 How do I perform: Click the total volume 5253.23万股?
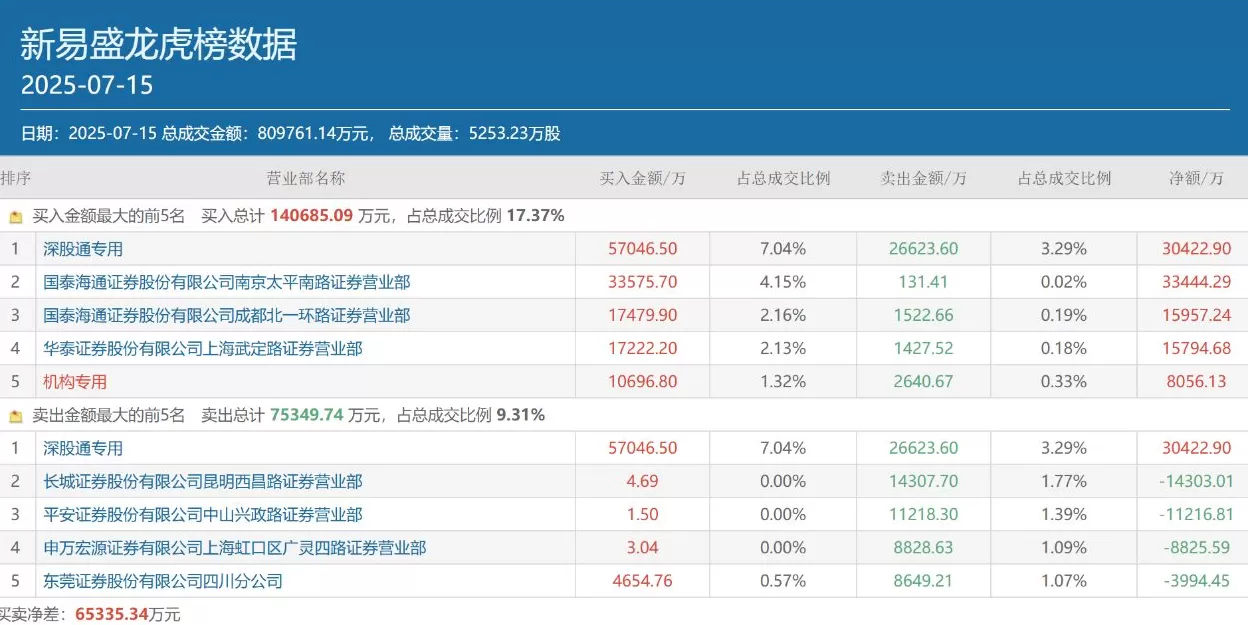pyautogui.click(x=514, y=133)
